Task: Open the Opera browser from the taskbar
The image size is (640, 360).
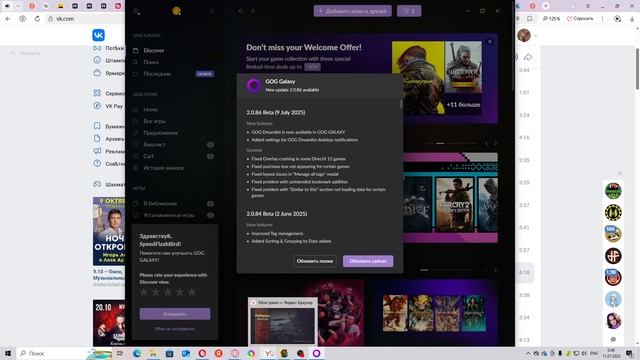Action: pyautogui.click(x=202, y=353)
